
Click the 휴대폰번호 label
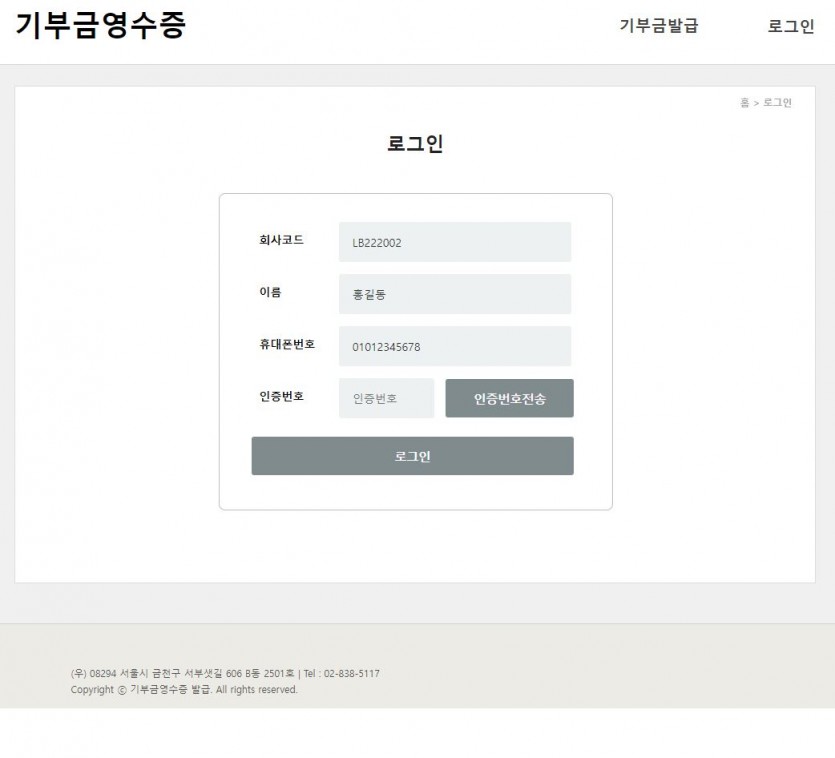coord(287,344)
